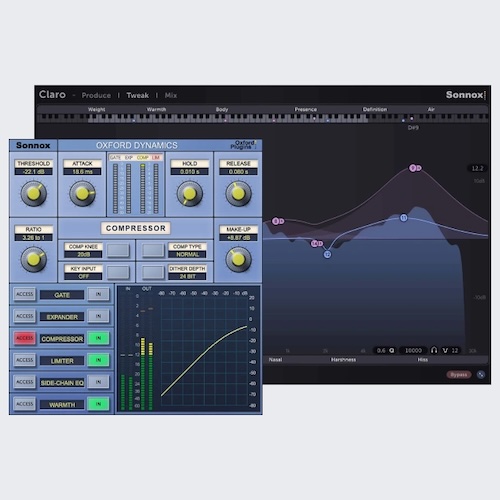This screenshot has height=500, width=500.
Task: Open Access for the Limiter section
Action: tap(25, 360)
